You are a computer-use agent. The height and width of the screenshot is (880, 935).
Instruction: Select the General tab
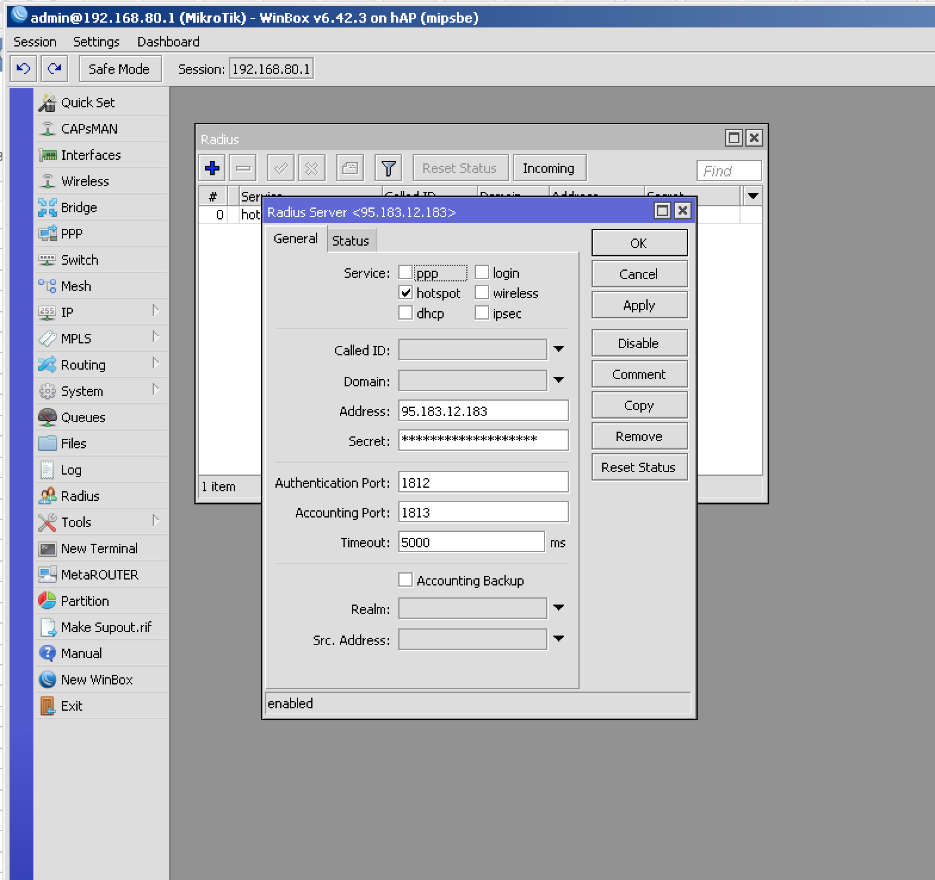coord(295,238)
